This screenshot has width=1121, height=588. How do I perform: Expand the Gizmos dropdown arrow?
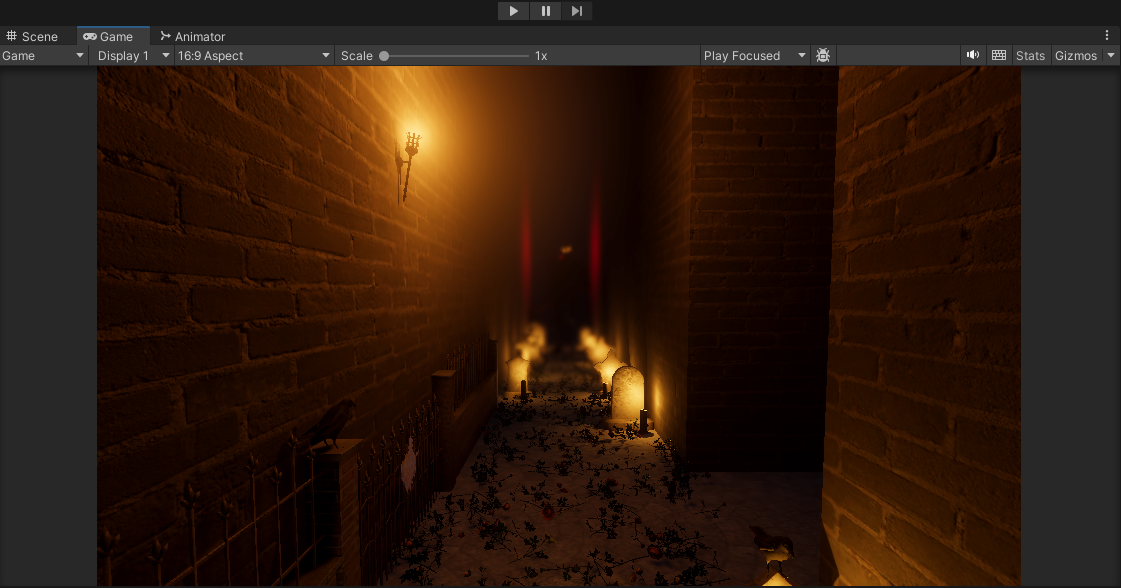[x=1111, y=56]
